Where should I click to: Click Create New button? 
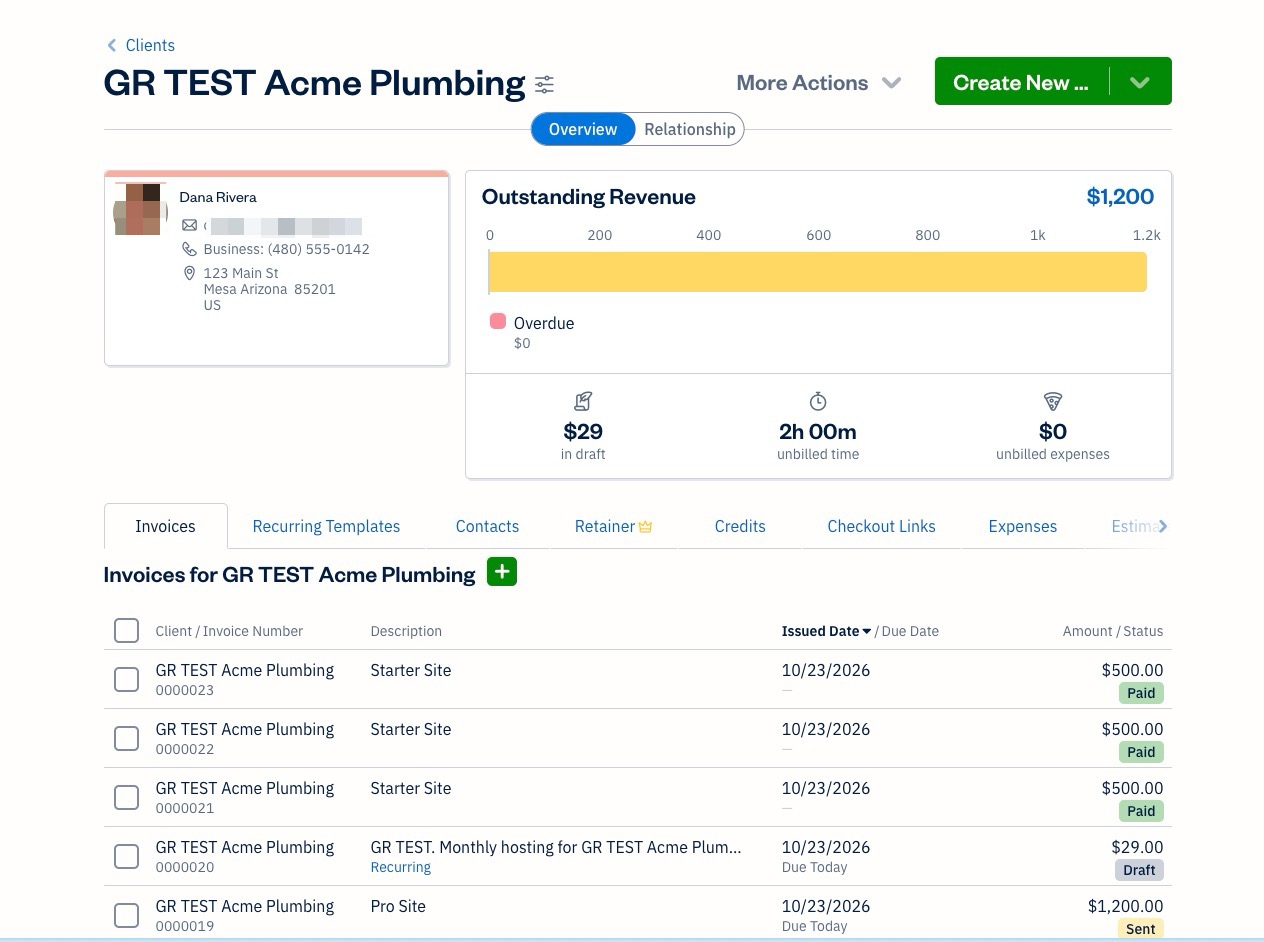tap(1021, 82)
